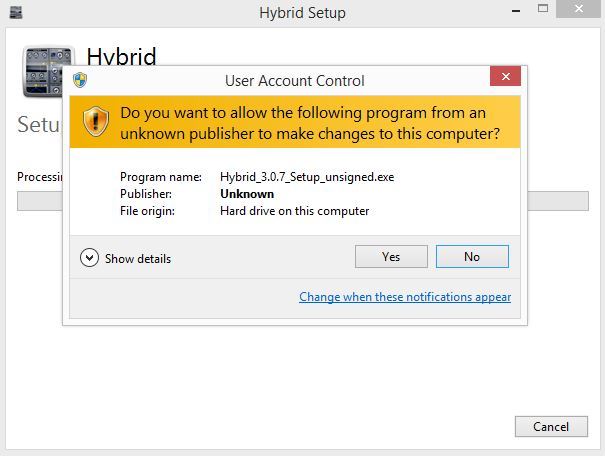Viewport: 605px width, 456px height.
Task: Click the yellow warning shield icon
Action: pos(95,122)
